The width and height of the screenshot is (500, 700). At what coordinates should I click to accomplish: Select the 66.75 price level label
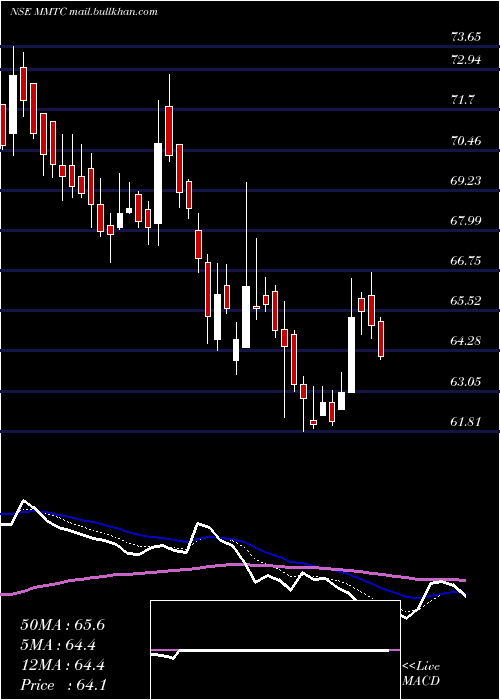coord(466,261)
